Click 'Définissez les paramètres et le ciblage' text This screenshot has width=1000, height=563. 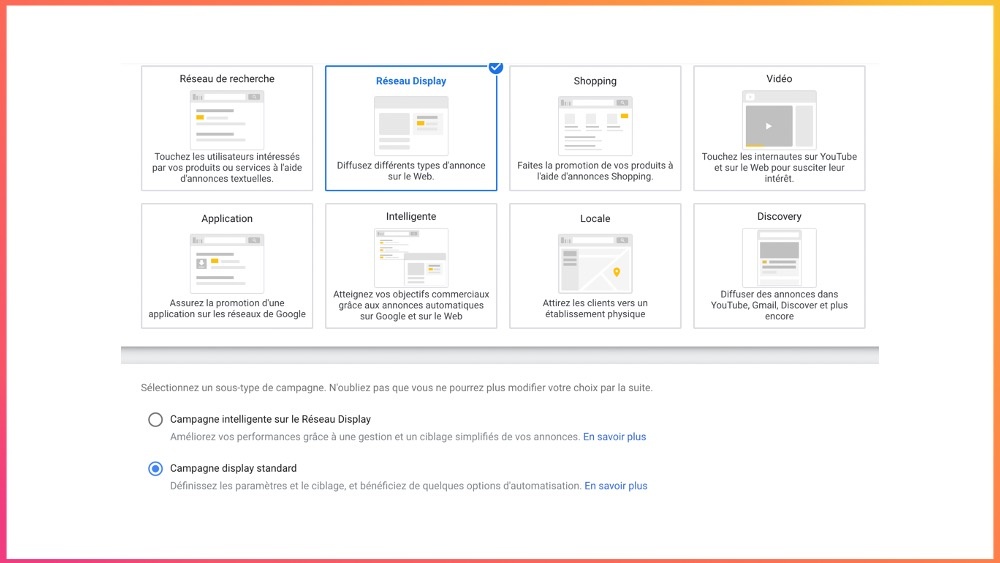point(376,486)
